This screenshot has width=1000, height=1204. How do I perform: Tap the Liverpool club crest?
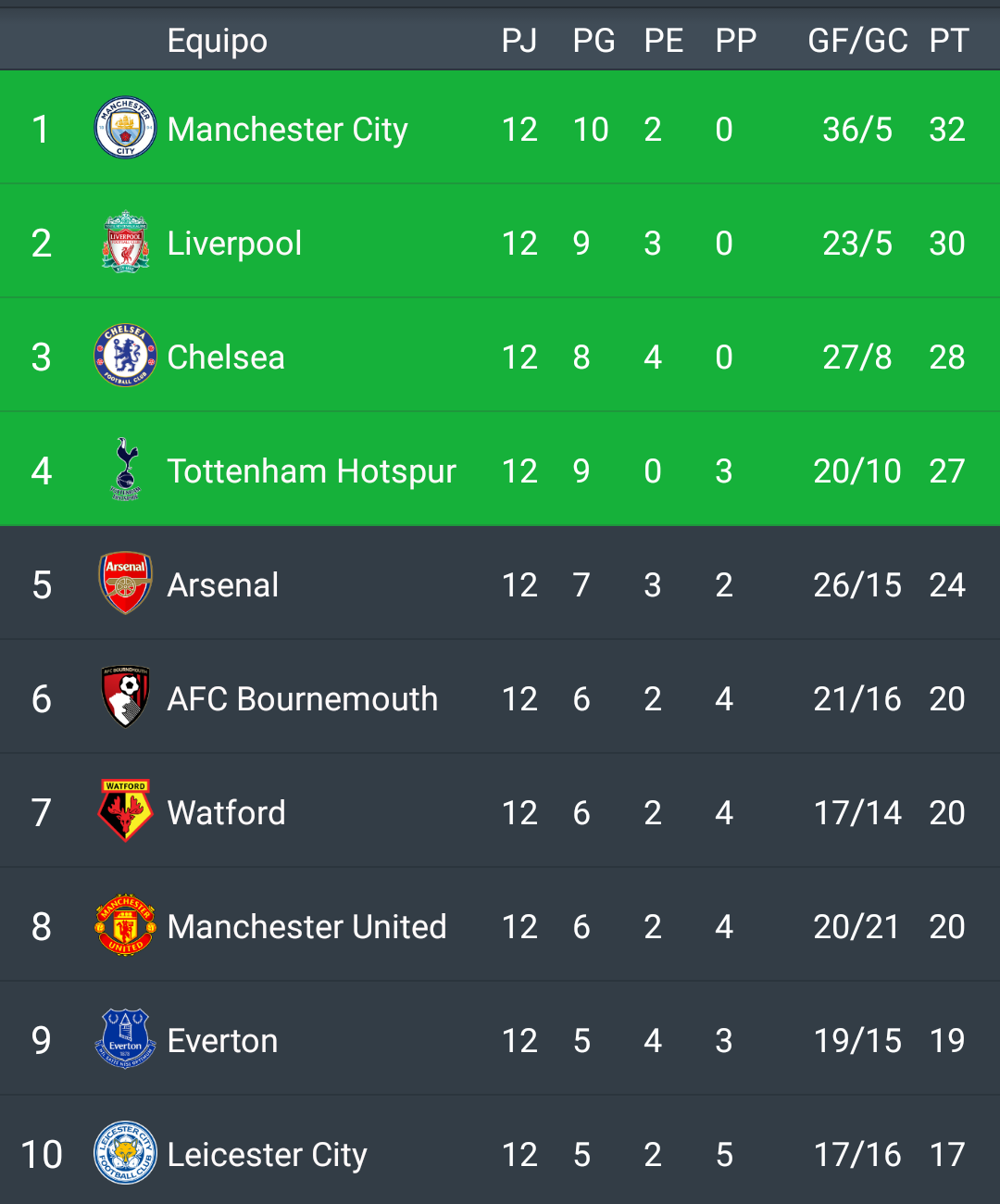pos(125,242)
